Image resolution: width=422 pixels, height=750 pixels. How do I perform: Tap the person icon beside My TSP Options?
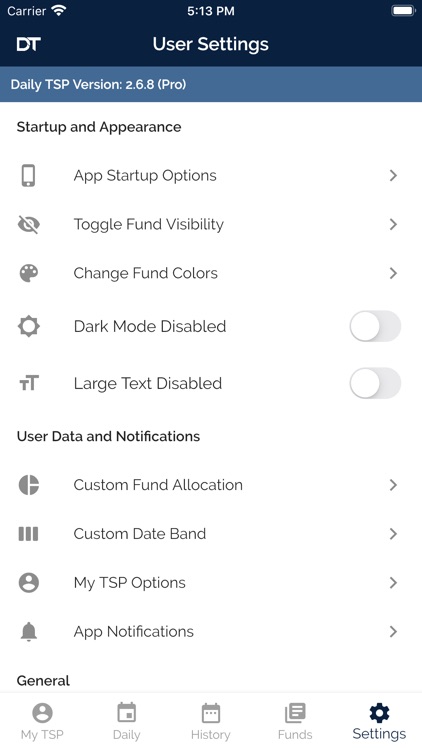[x=28, y=583]
